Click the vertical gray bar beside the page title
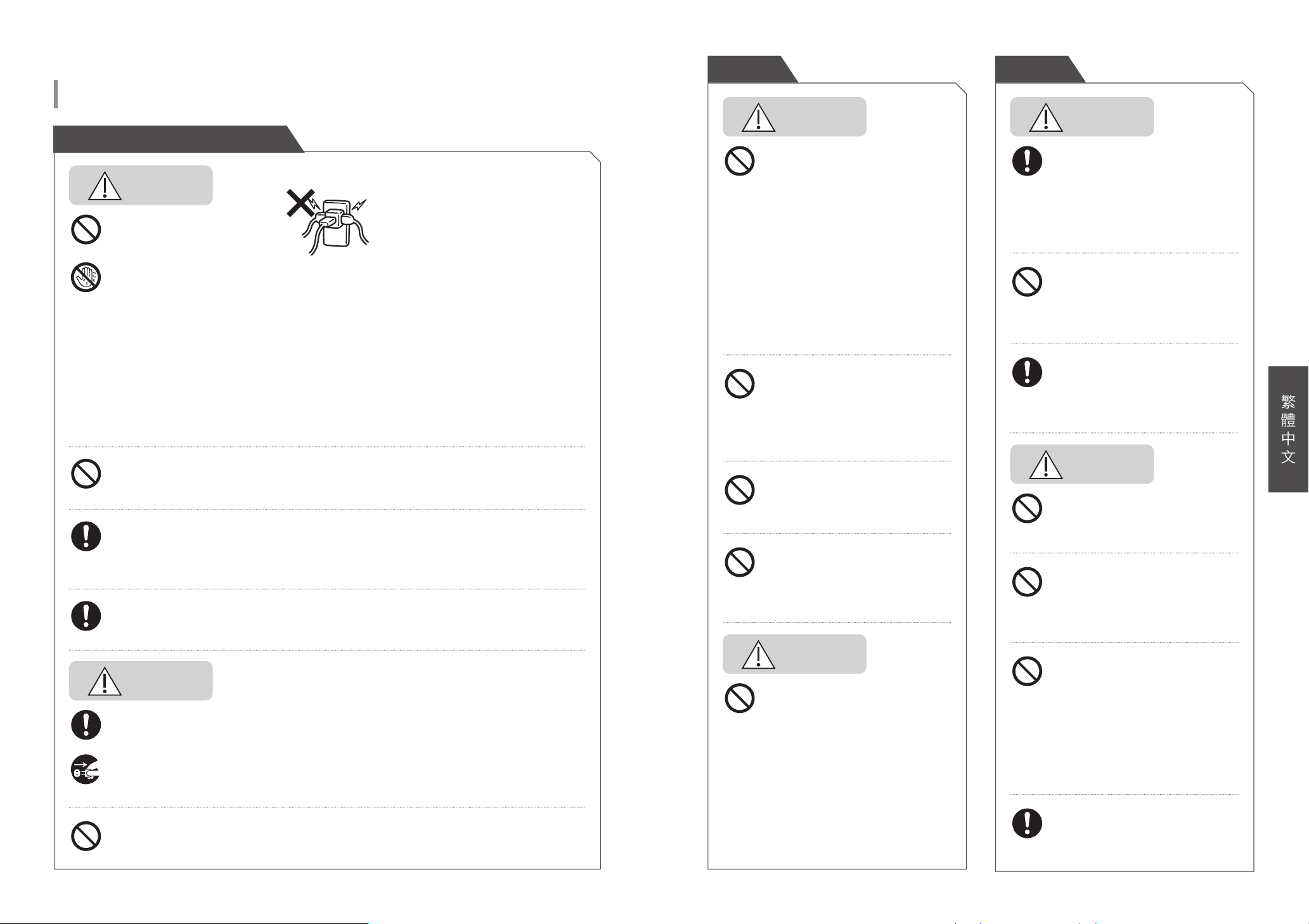Screen dimensions: 1309x924 pos(56,94)
